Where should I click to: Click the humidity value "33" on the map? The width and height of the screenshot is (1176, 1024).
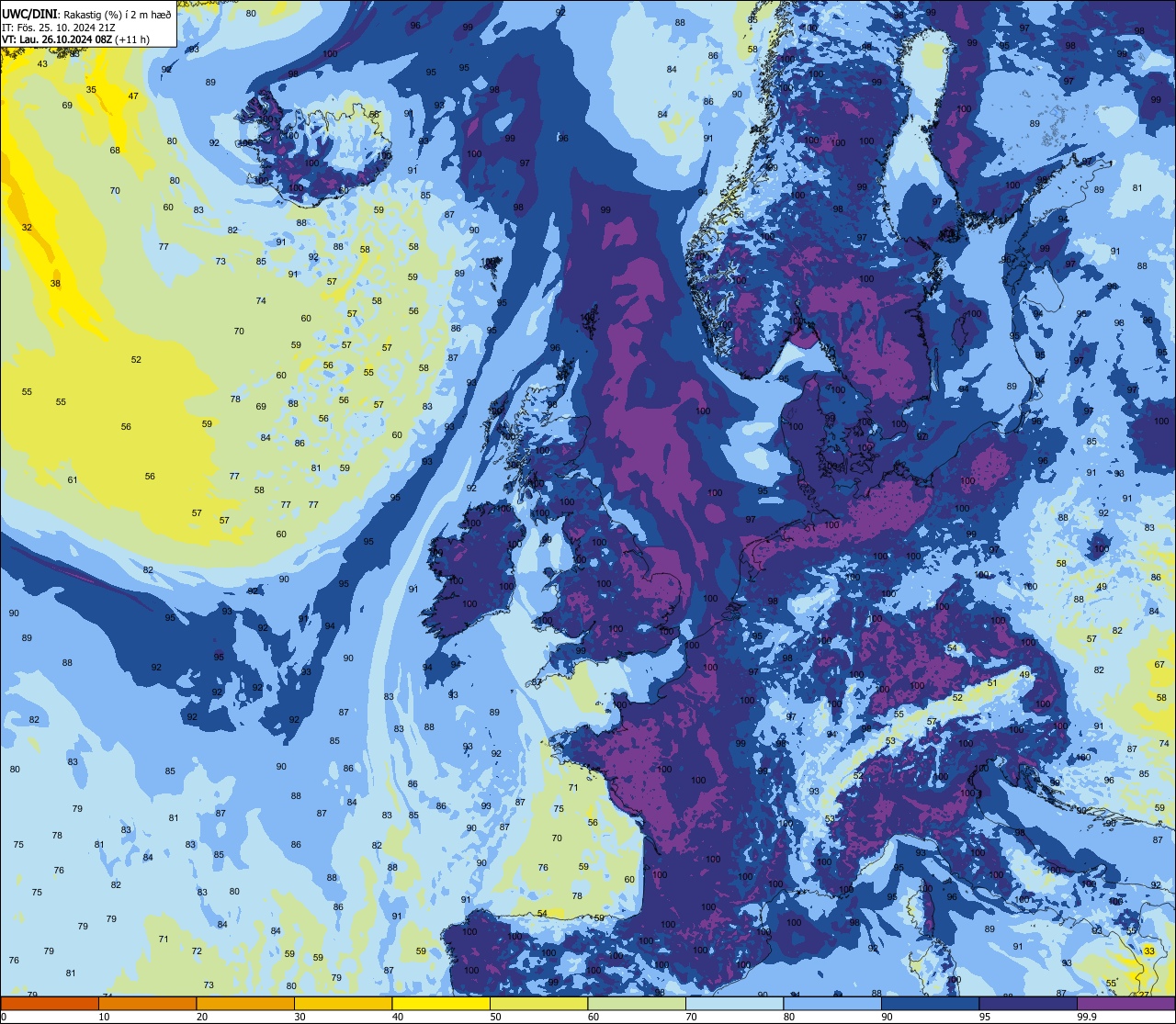pos(1149,951)
